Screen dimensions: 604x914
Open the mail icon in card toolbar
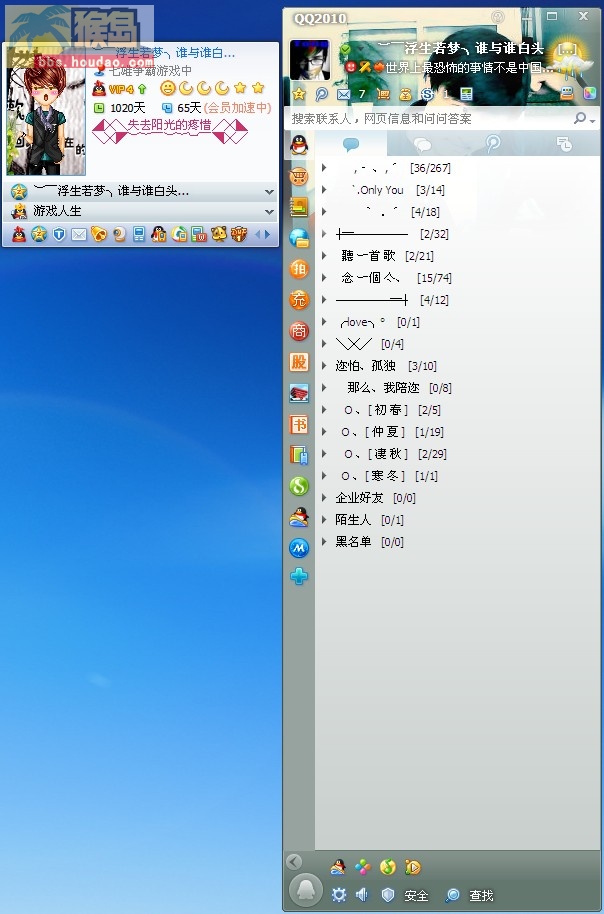(79, 234)
